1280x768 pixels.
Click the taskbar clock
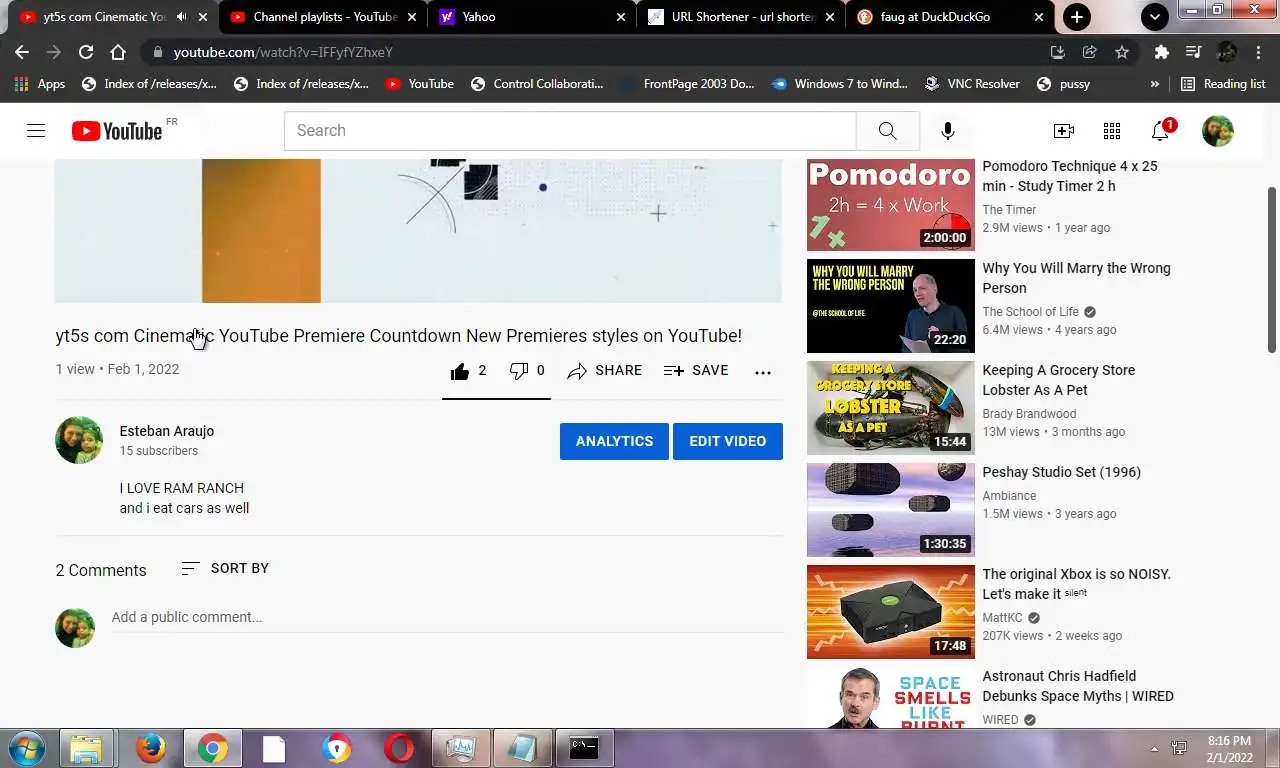click(x=1229, y=749)
